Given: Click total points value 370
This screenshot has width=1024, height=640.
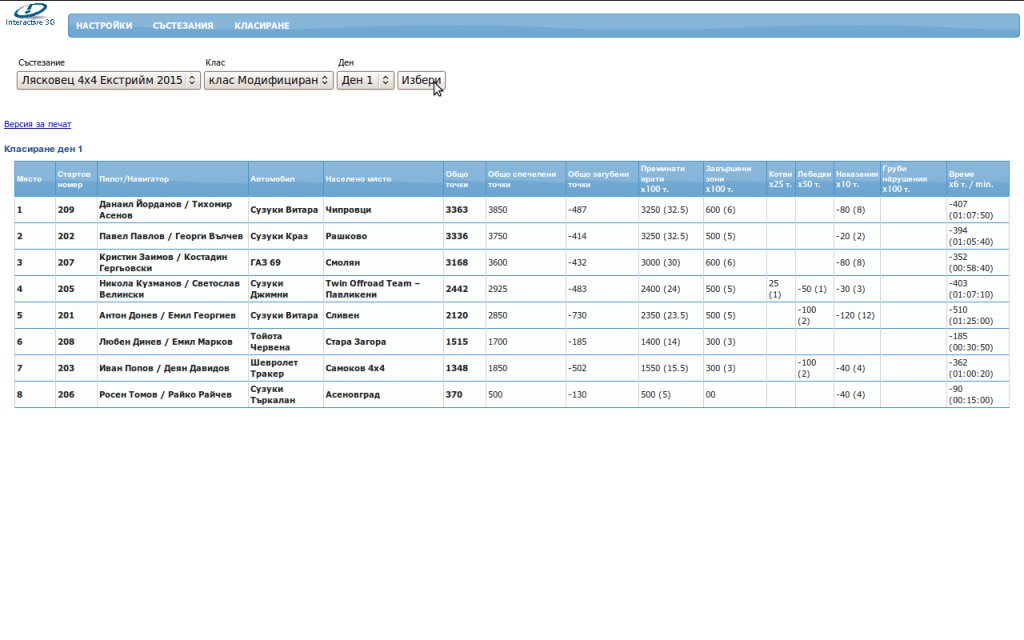Looking at the screenshot, I should click(454, 394).
